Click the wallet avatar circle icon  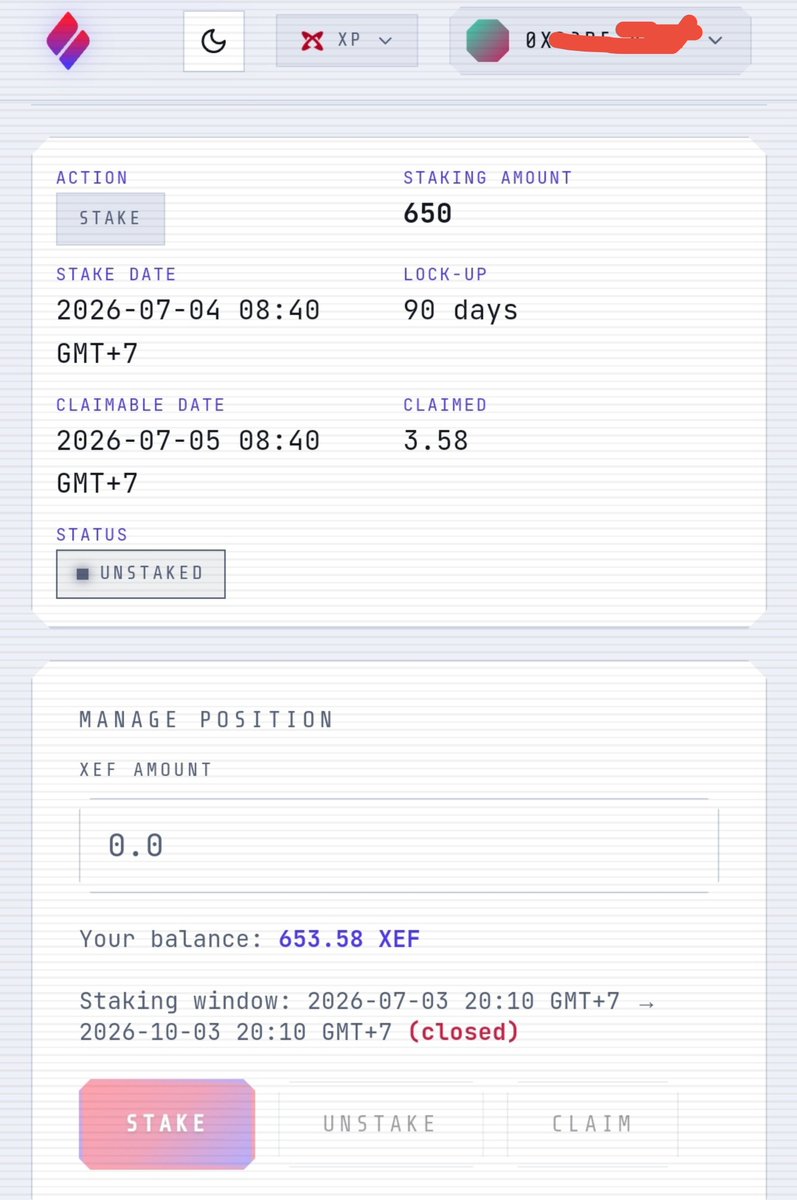coord(487,40)
